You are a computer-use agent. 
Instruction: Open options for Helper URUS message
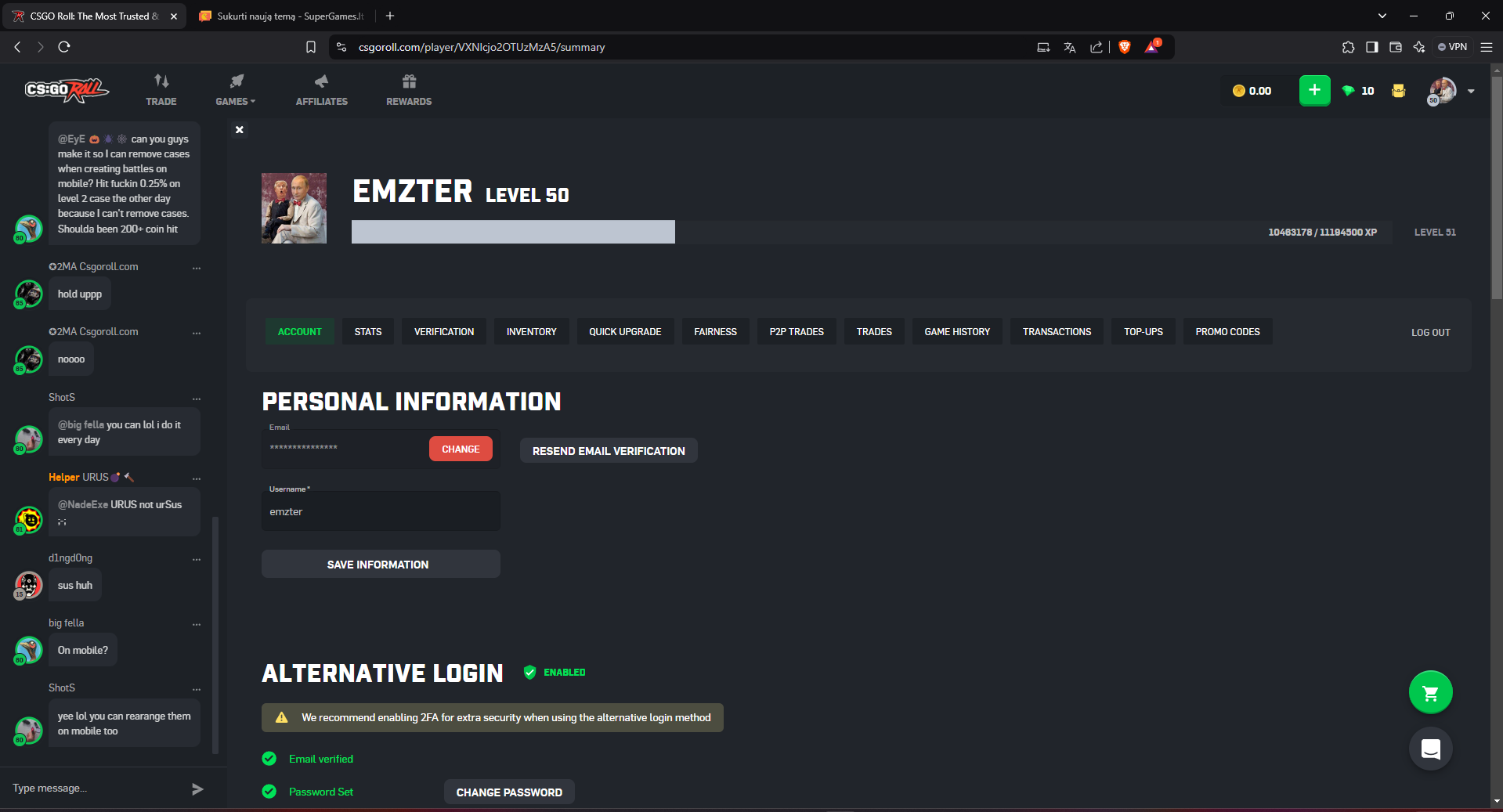[197, 478]
